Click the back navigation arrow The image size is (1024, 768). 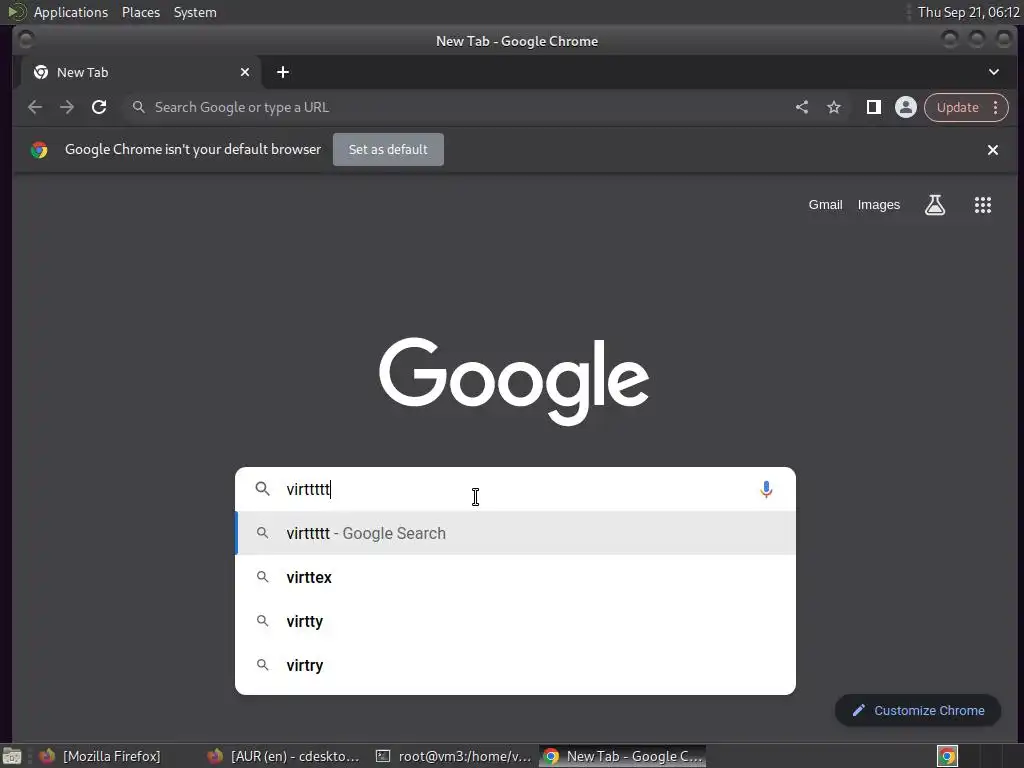point(35,107)
